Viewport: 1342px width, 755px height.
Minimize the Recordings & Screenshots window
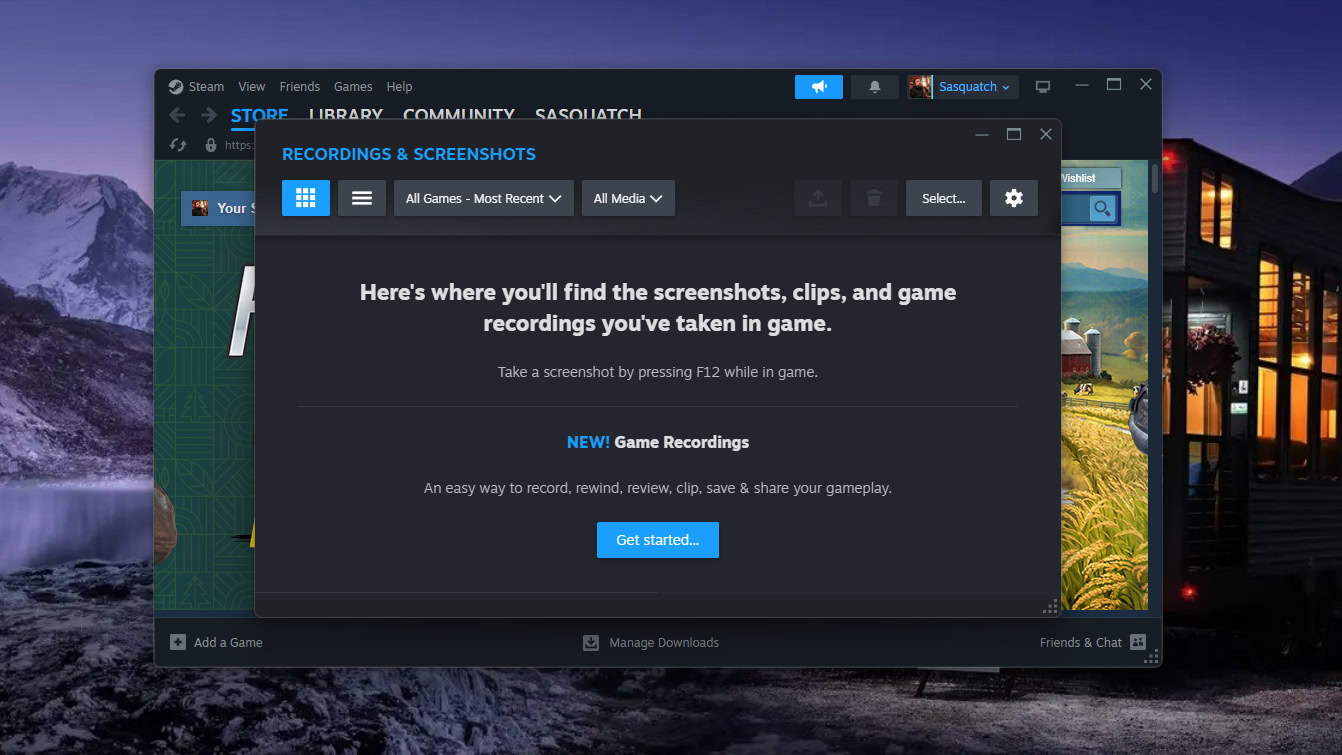pos(982,134)
